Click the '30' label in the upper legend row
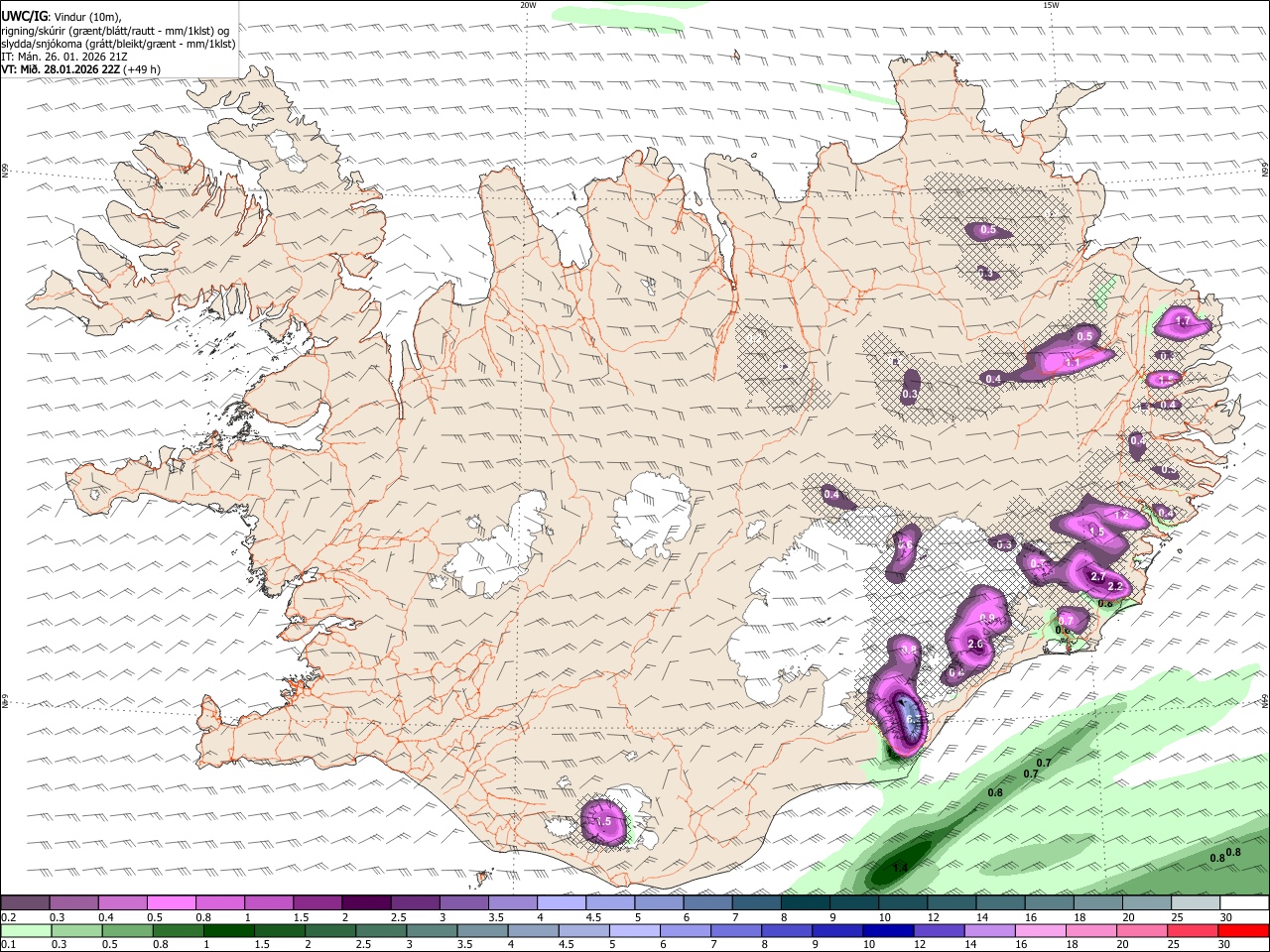Viewport: 1270px width, 952px height. point(1226,917)
